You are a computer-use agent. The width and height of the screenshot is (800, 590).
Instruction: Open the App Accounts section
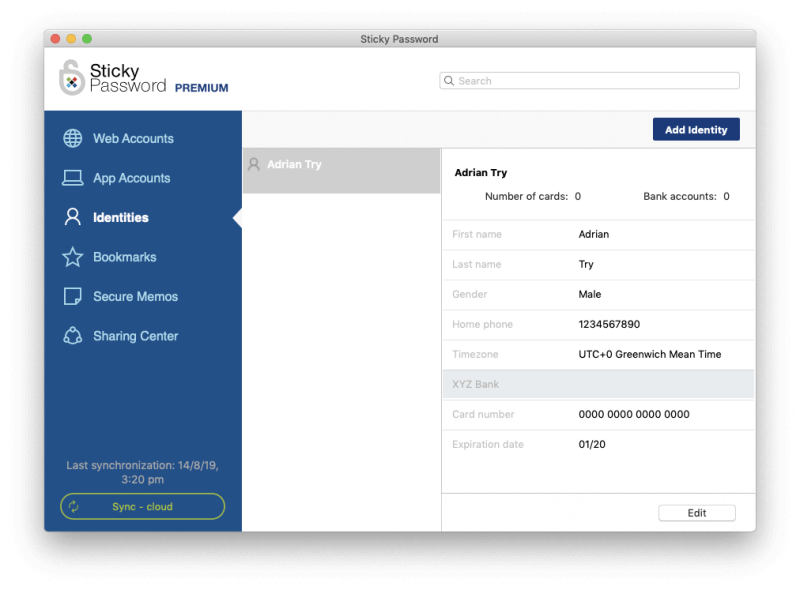132,178
